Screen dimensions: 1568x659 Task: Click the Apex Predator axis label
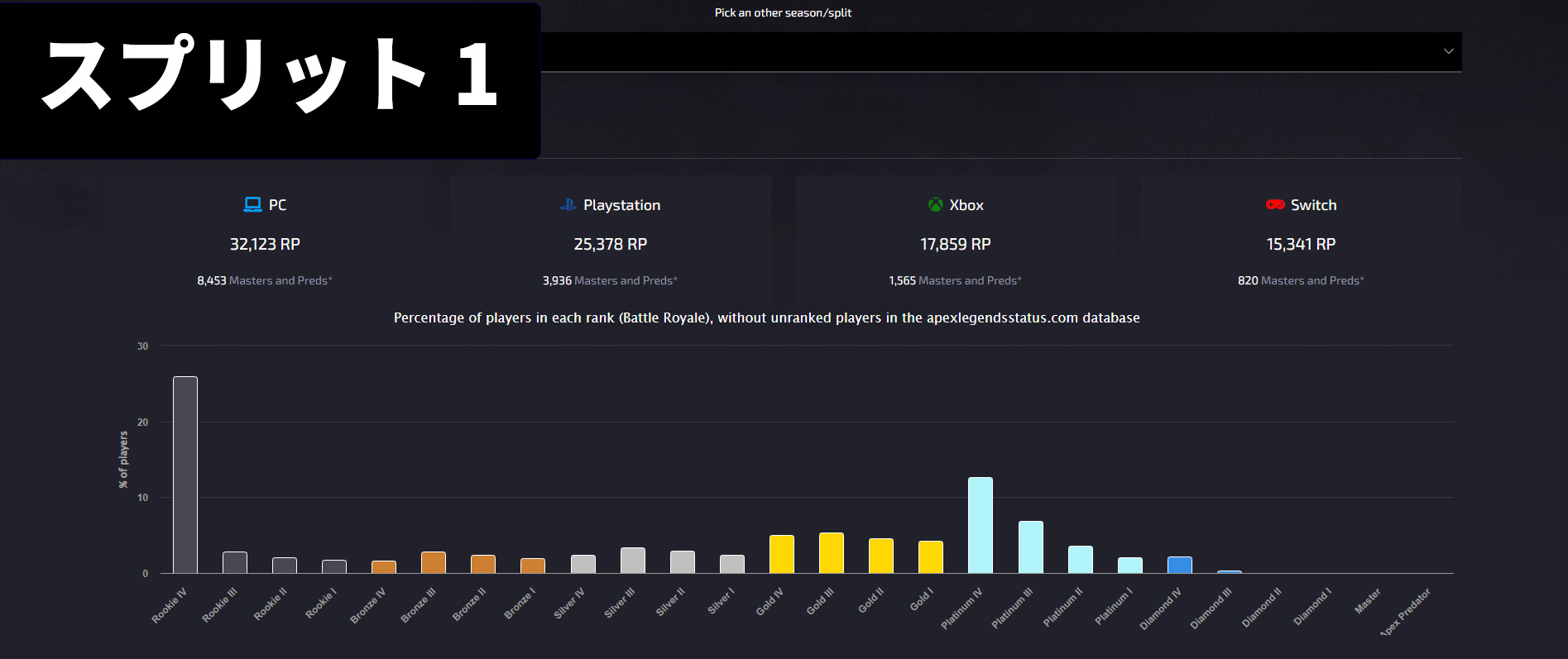(x=1406, y=612)
